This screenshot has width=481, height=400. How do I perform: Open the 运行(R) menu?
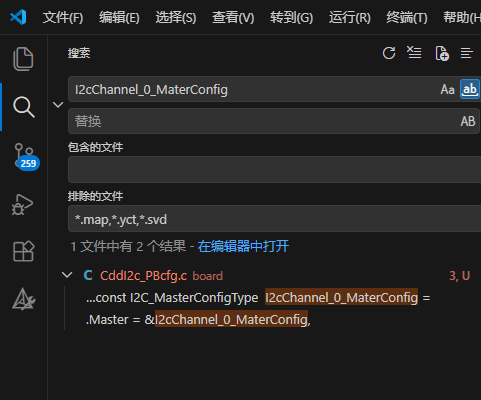(350, 17)
